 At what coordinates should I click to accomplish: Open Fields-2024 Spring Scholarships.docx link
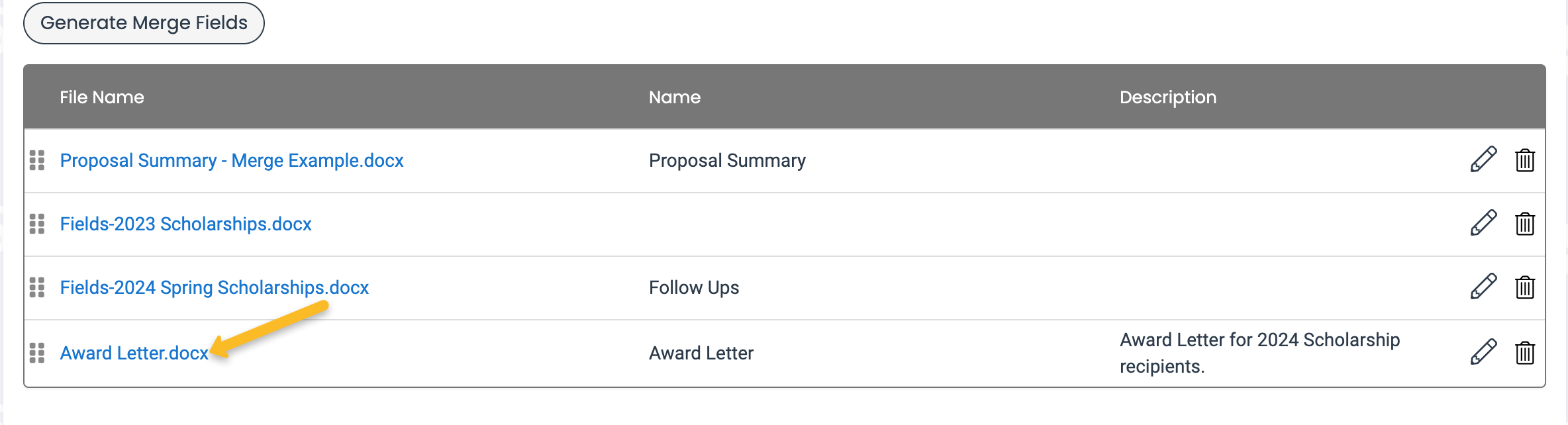214,287
